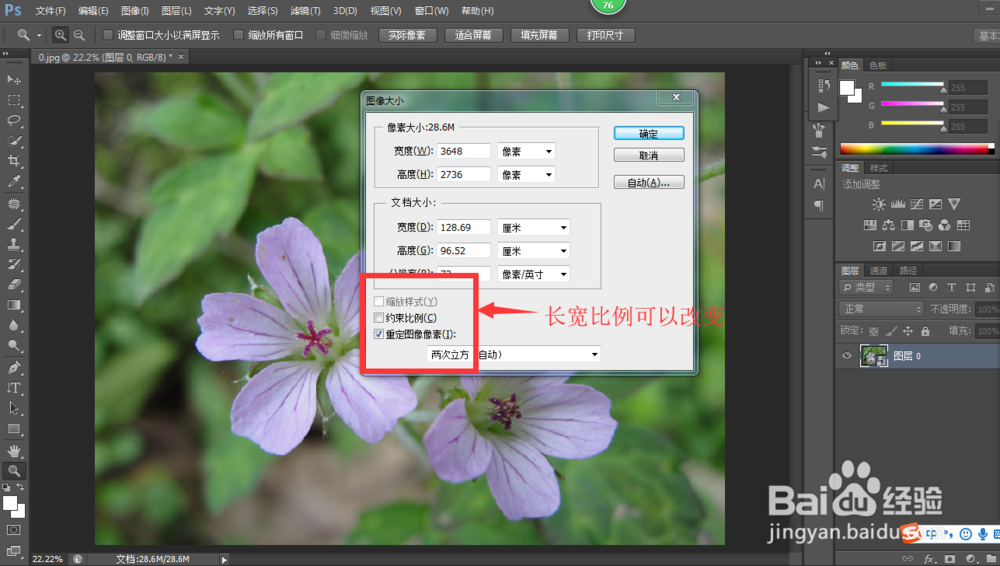Open pixel width unit dropdown 像素
Image resolution: width=1000 pixels, height=566 pixels.
(x=526, y=151)
